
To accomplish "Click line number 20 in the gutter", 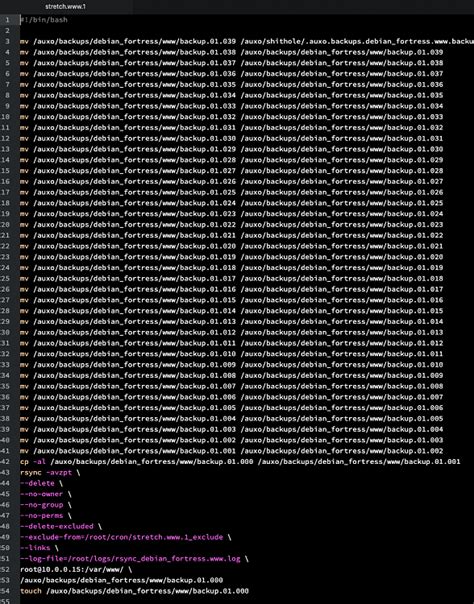I will tap(5, 225).
